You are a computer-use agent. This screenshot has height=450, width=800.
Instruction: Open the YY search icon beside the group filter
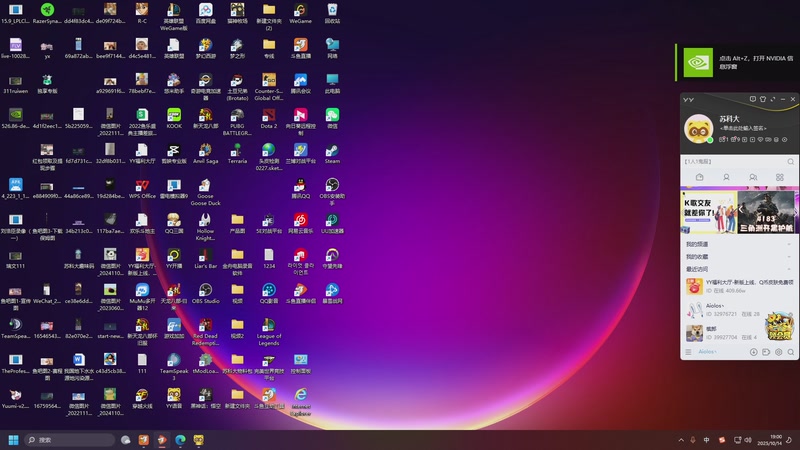[x=790, y=162]
